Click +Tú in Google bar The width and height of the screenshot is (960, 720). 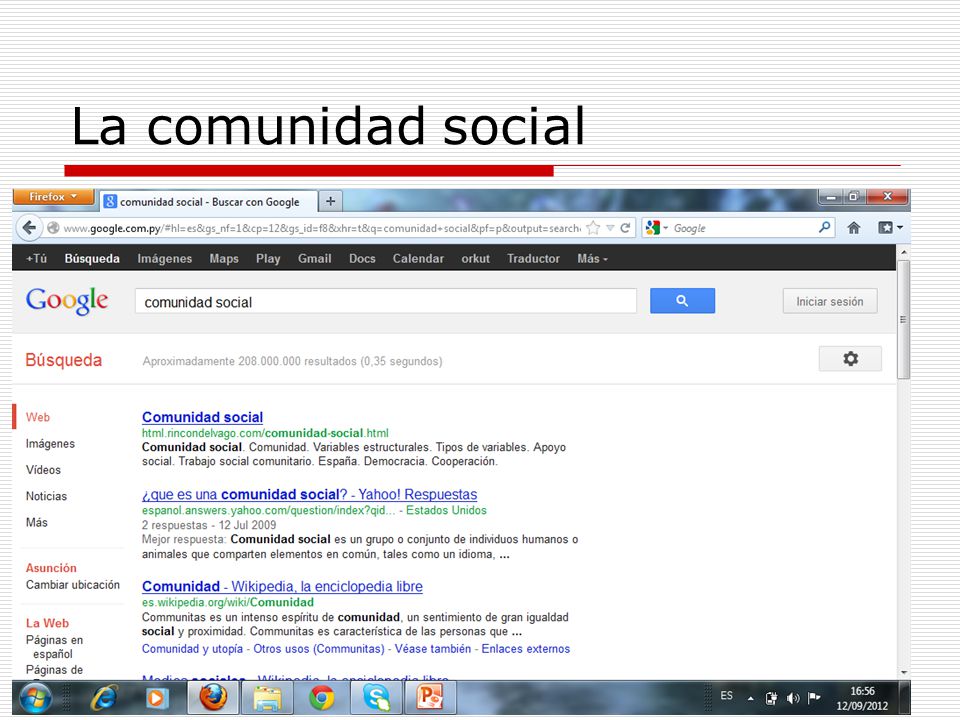(36, 258)
